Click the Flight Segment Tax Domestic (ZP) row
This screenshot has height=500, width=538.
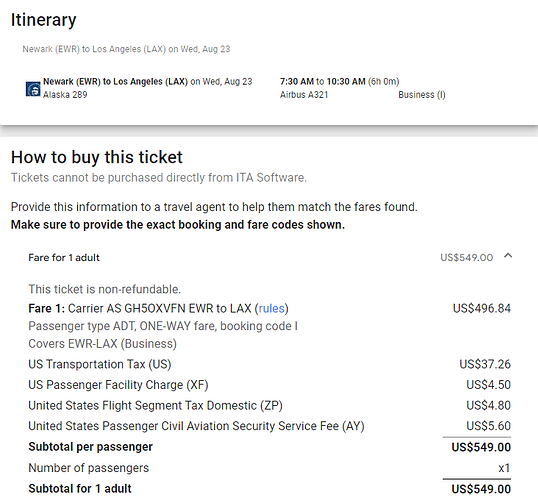pos(269,405)
